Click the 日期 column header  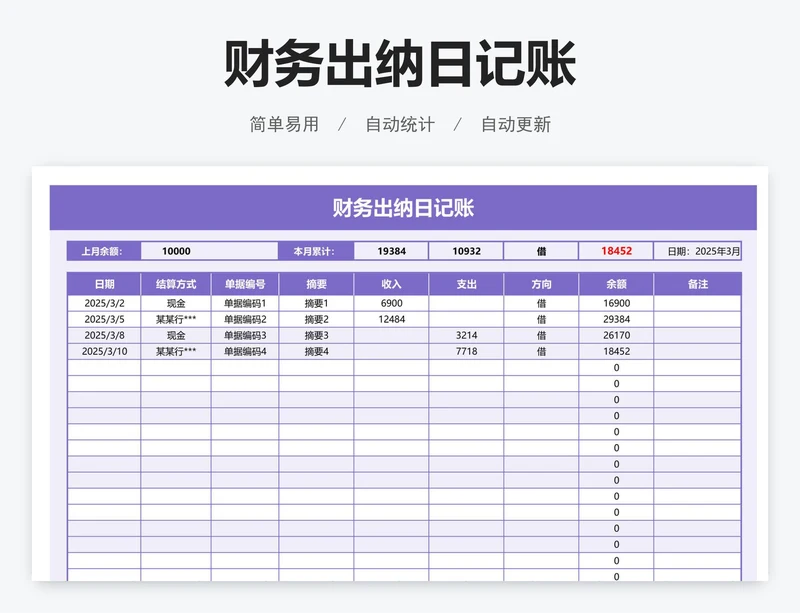[x=104, y=284]
